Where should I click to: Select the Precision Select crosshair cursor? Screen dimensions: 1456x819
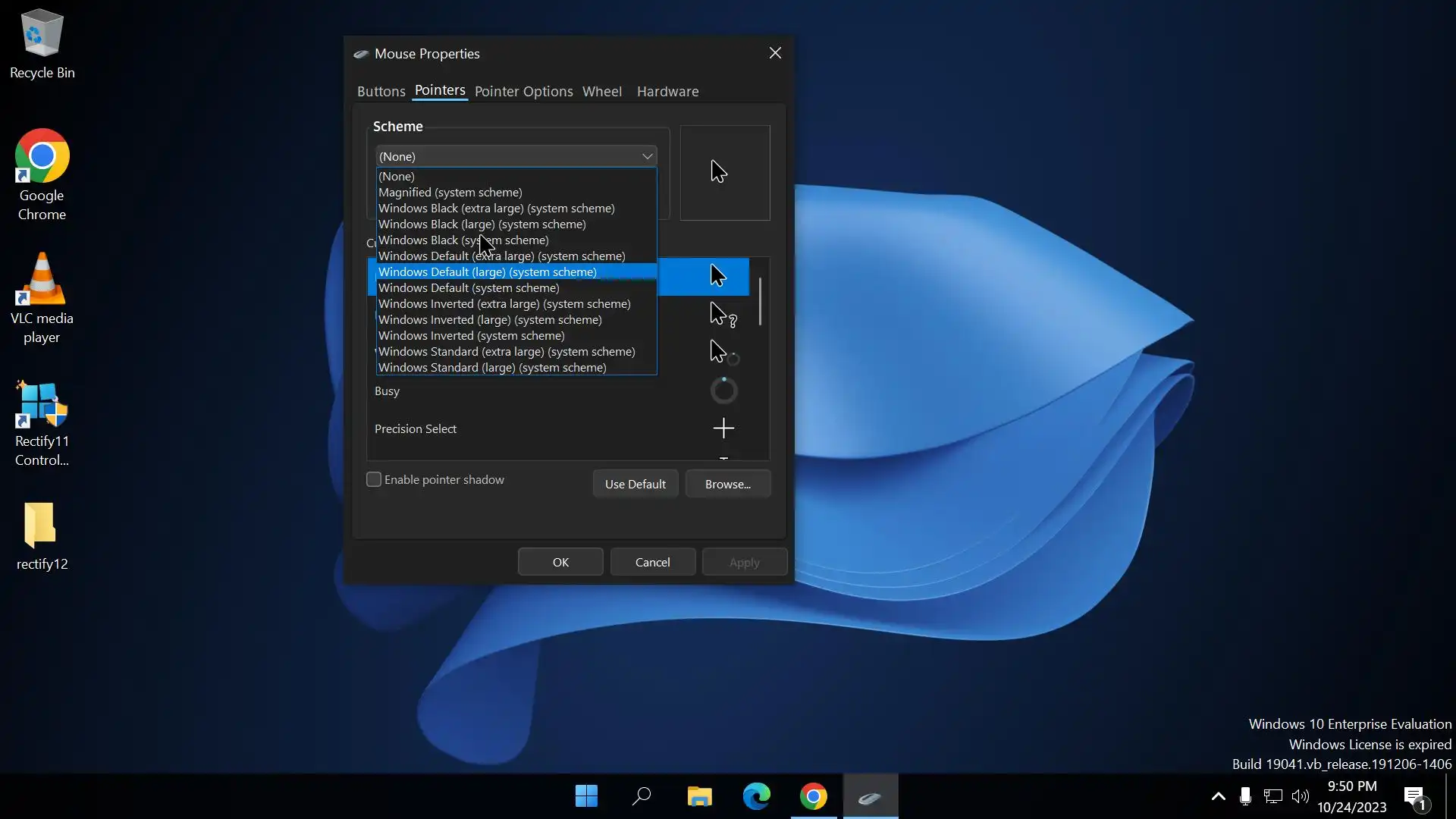723,428
